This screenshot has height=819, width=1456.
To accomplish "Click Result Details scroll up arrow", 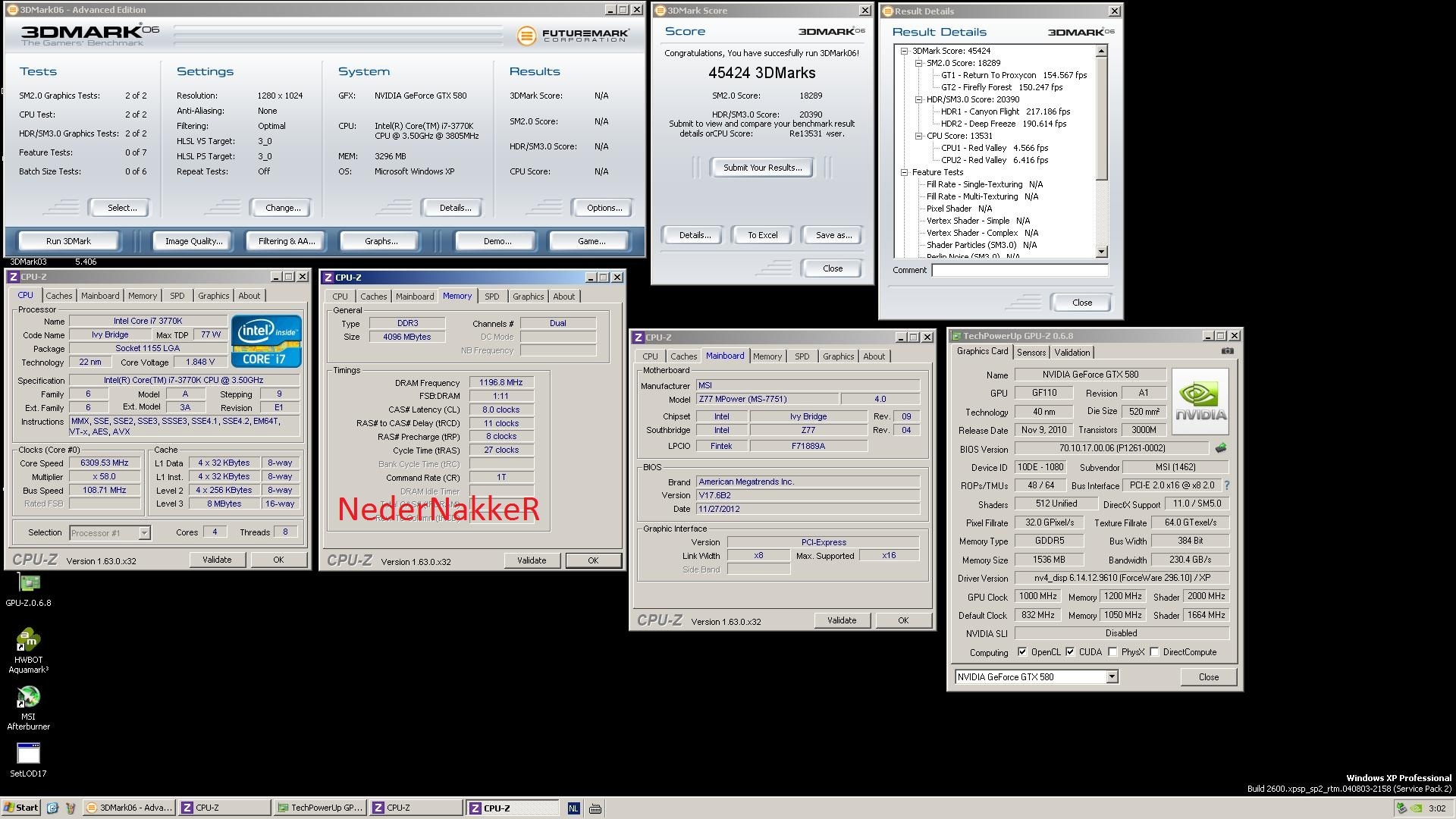I will pos(1102,52).
